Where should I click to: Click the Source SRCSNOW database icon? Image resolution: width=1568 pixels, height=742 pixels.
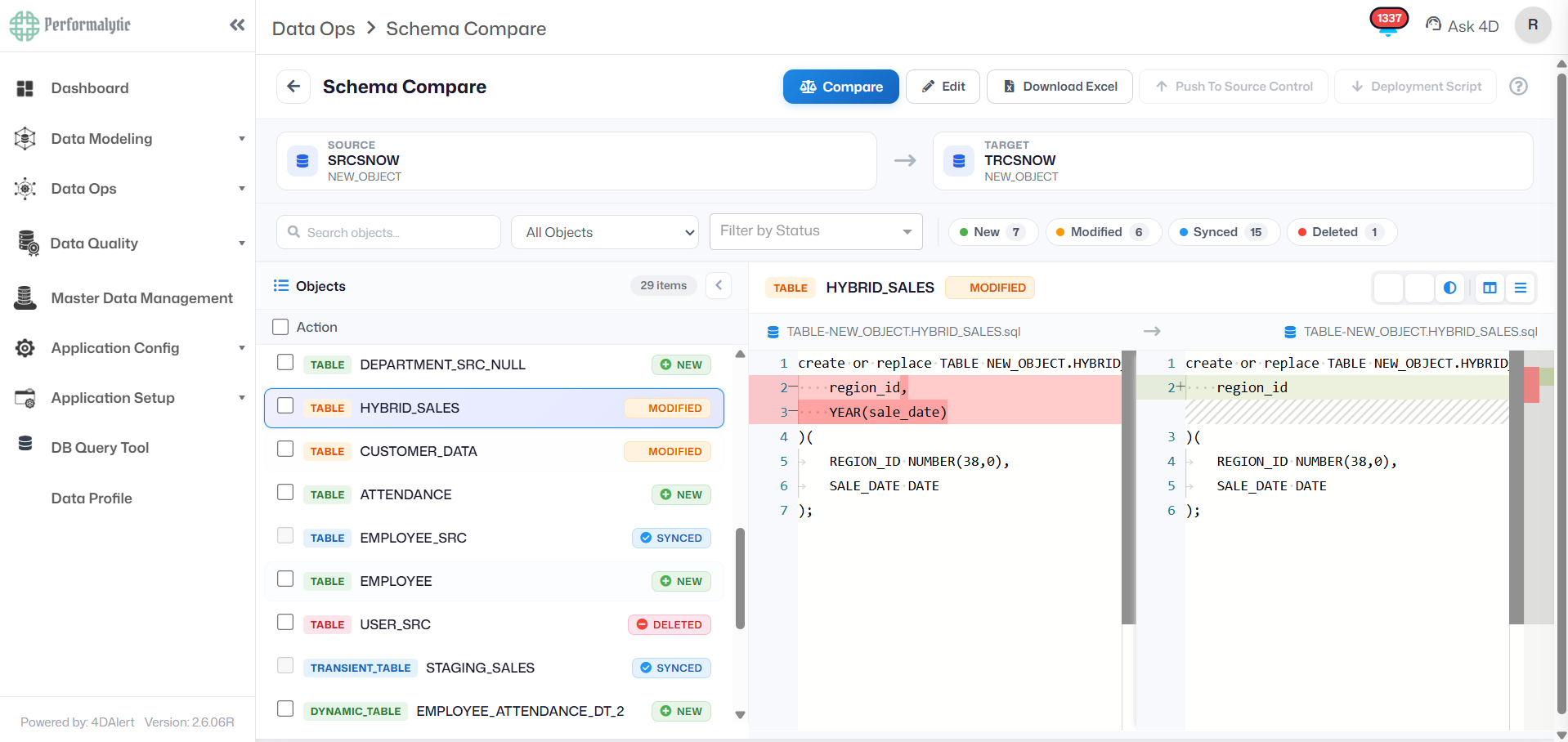point(302,161)
